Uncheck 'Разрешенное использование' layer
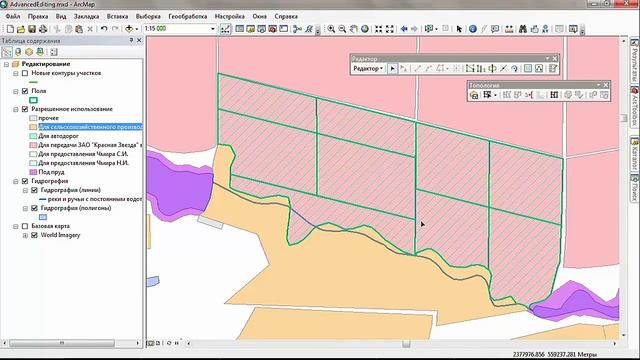Viewport: 640px width, 360px height. [x=25, y=109]
